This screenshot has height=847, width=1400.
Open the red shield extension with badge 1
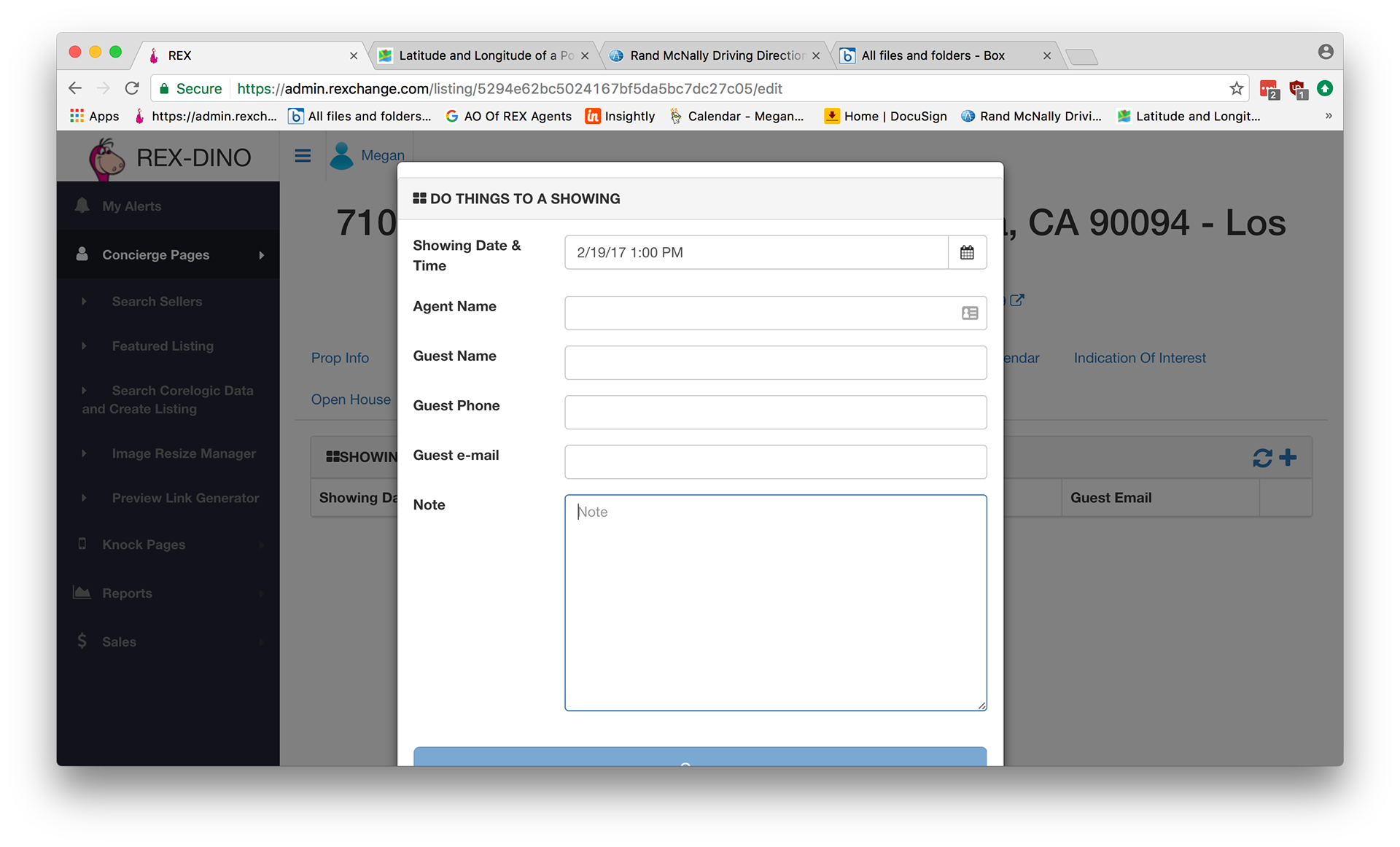click(1298, 89)
